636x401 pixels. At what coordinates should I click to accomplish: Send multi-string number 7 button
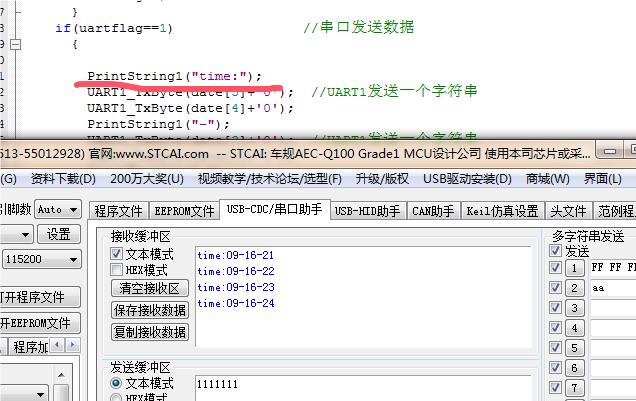pos(574,388)
